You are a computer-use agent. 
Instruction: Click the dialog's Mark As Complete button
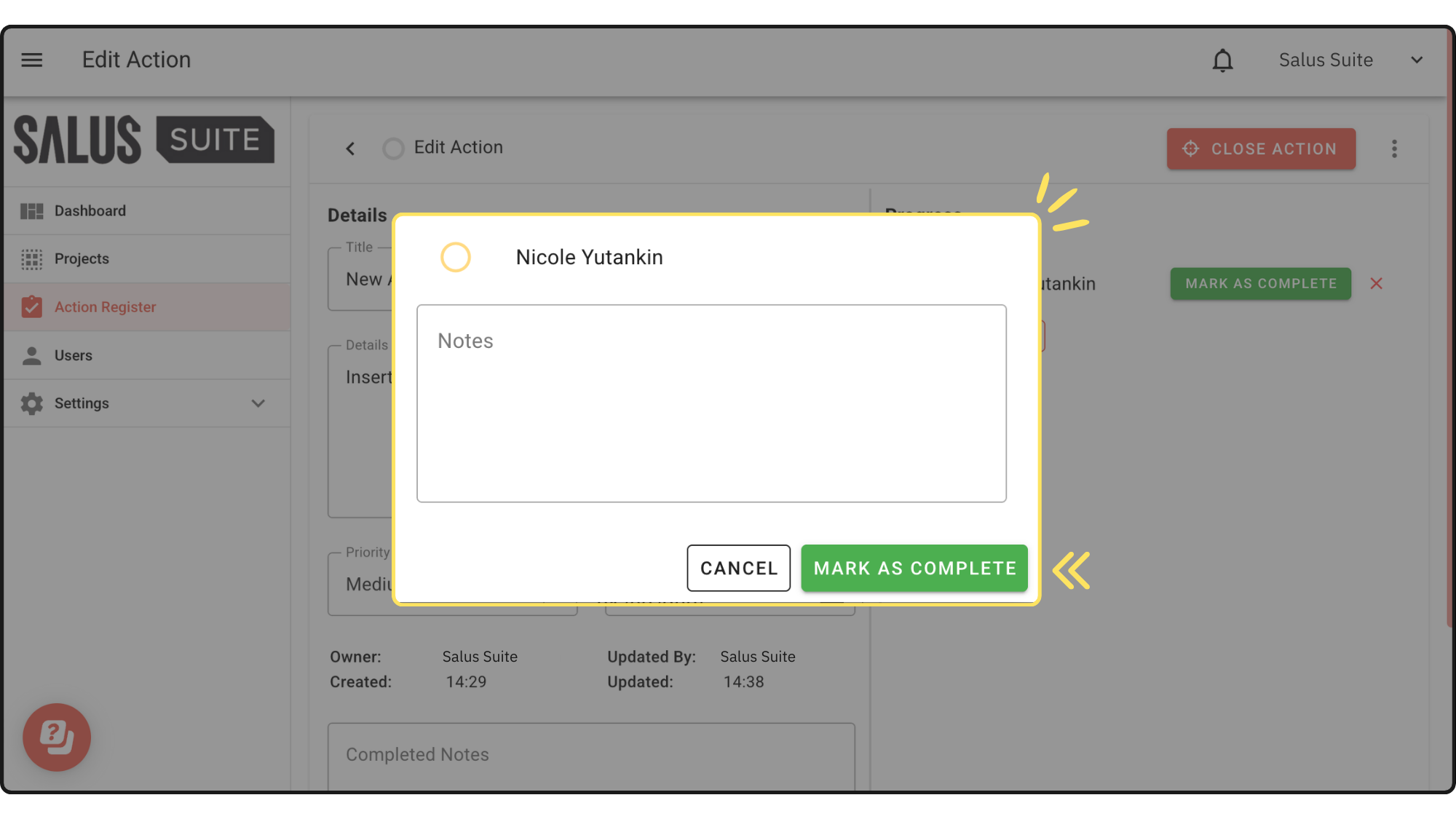914,569
